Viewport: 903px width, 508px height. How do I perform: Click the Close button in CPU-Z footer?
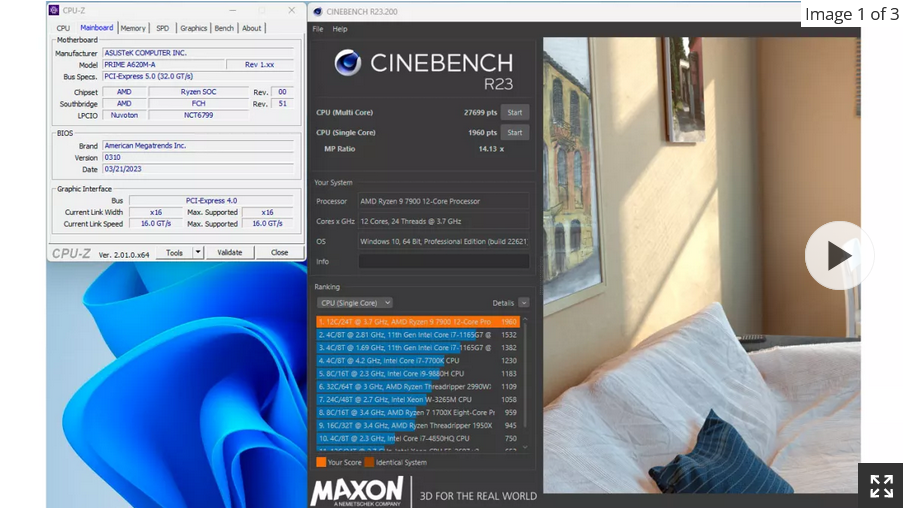(x=279, y=252)
